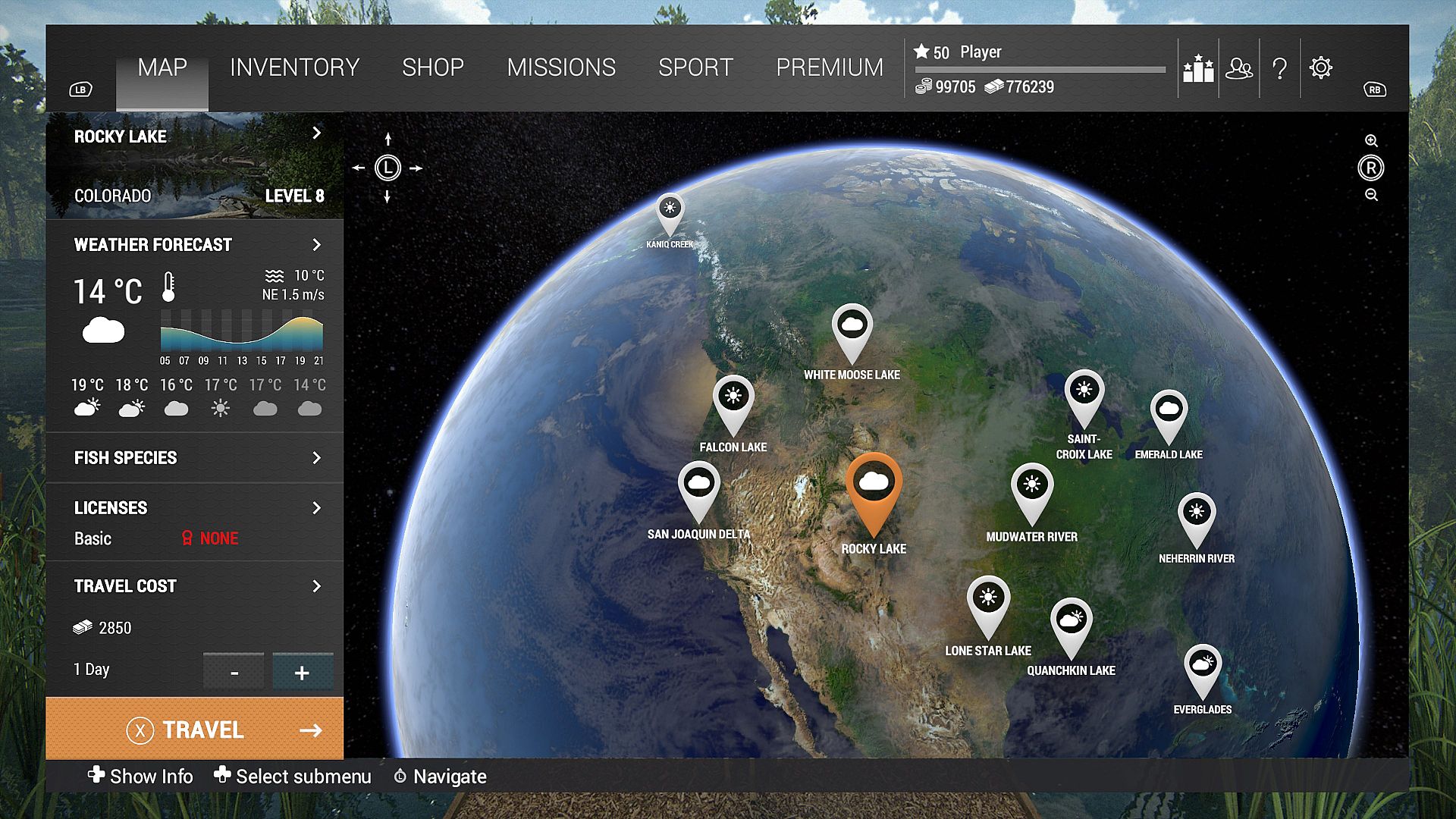Open the leaderboard podium icon
Screen dimensions: 1456x819
pos(1198,68)
